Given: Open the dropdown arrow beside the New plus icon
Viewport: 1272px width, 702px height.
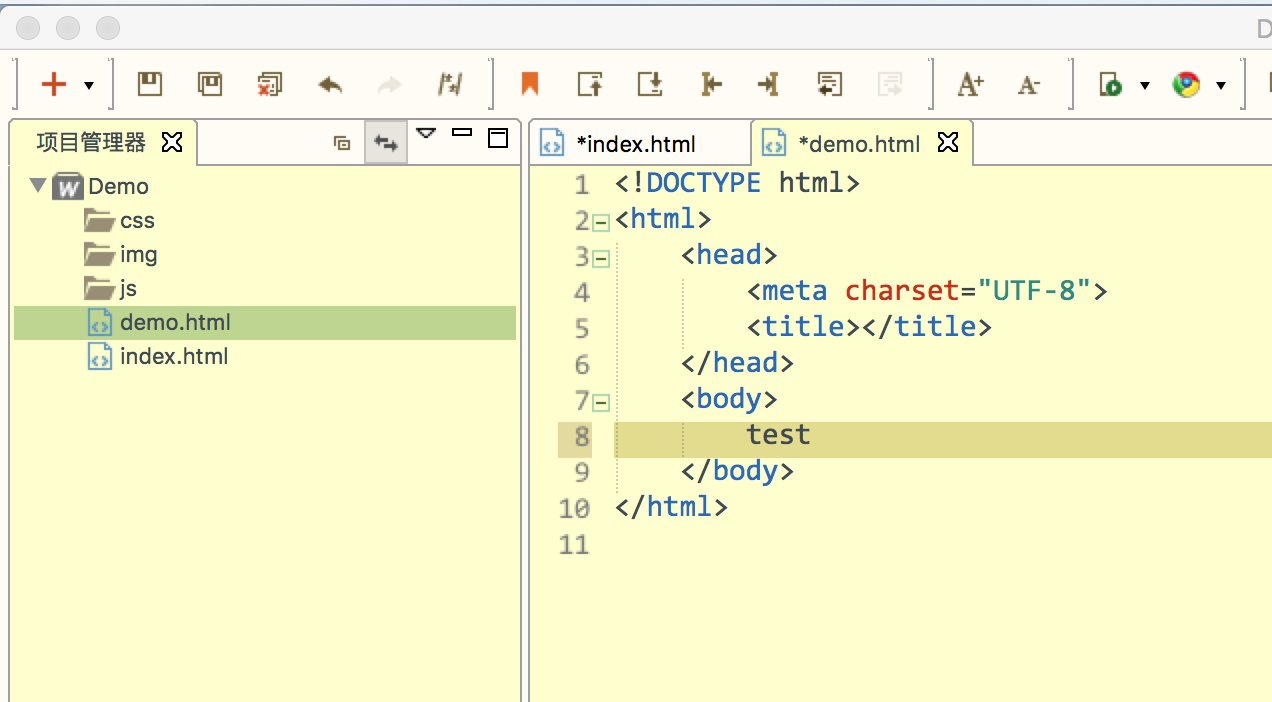Looking at the screenshot, I should 89,86.
